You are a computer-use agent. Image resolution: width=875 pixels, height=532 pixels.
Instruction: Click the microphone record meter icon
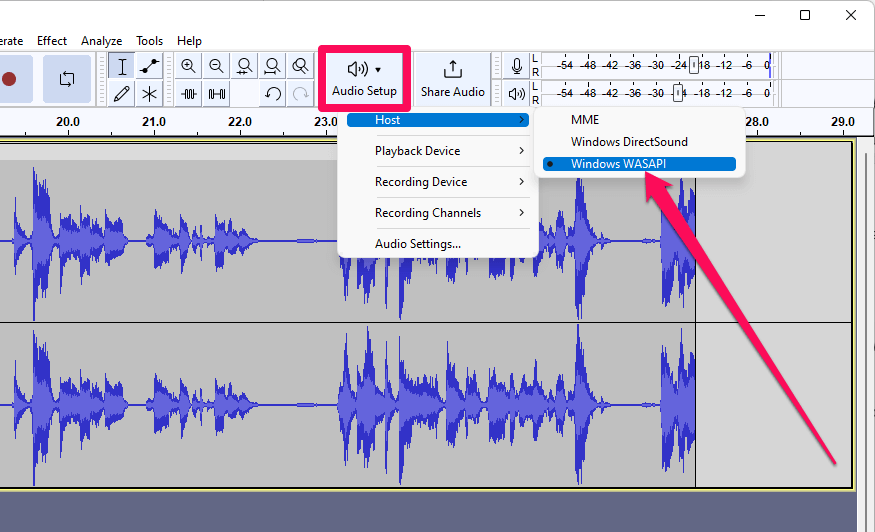[517, 66]
